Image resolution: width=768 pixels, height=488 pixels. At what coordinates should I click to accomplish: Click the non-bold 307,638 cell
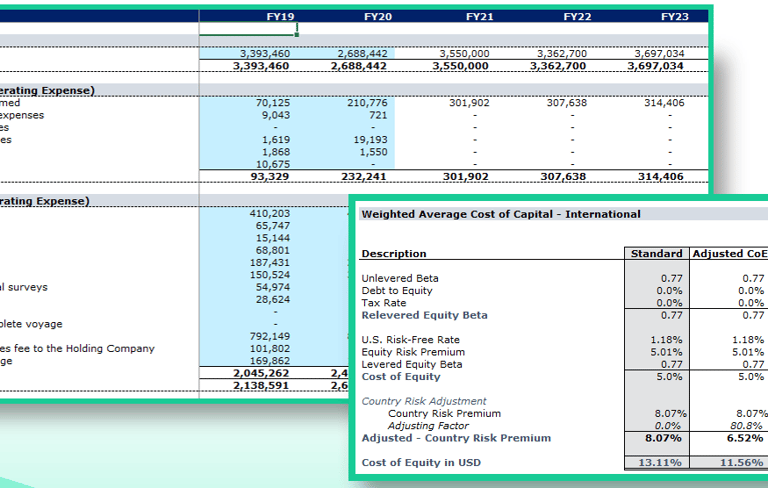click(567, 103)
